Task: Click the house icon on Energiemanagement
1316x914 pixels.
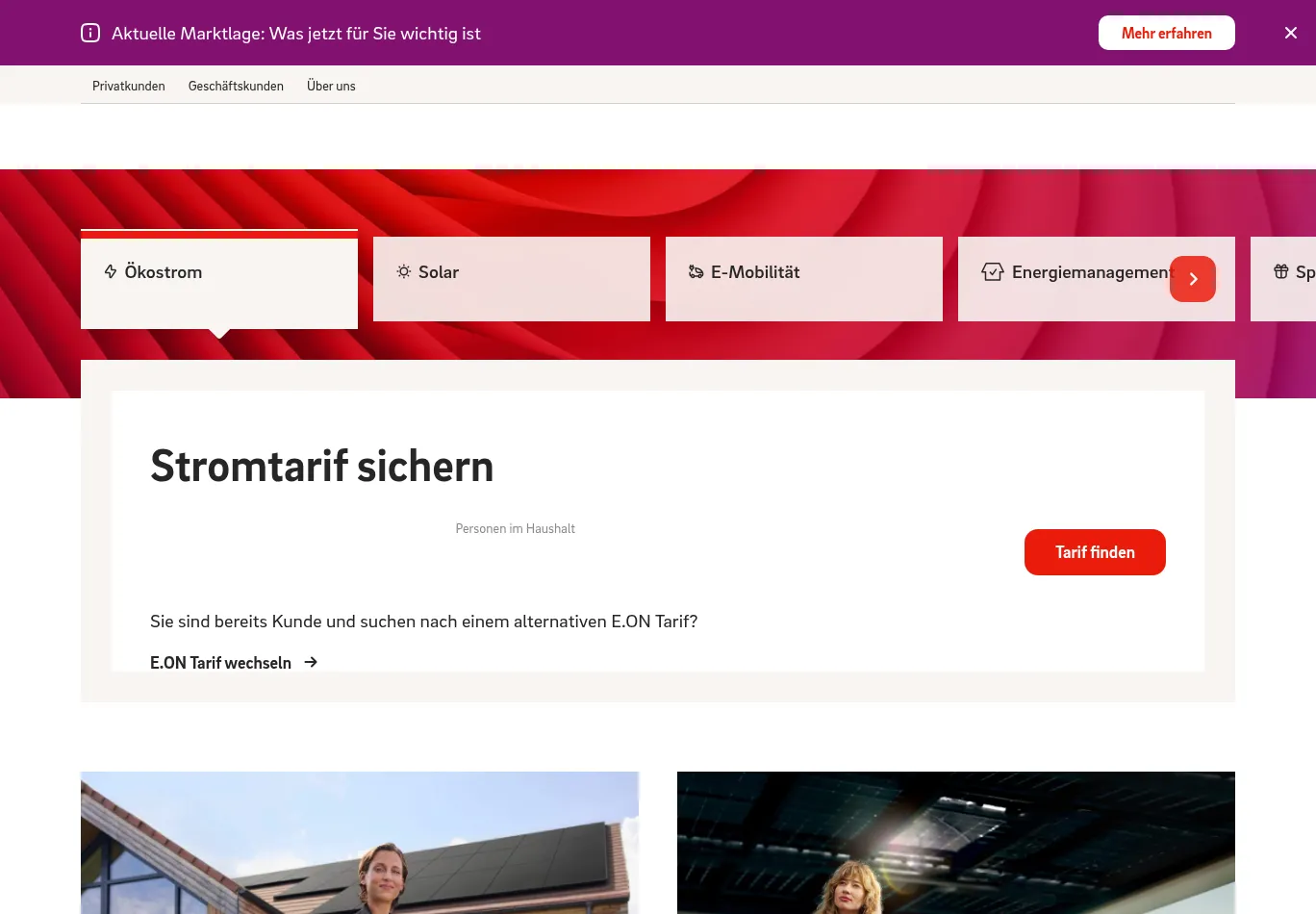Action: [993, 272]
